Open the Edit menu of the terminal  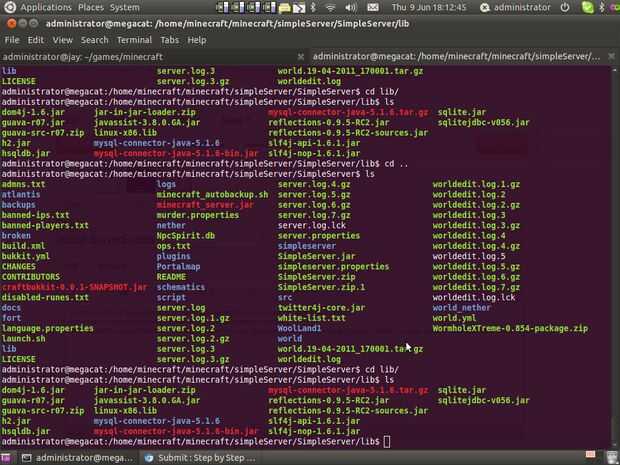[36, 40]
